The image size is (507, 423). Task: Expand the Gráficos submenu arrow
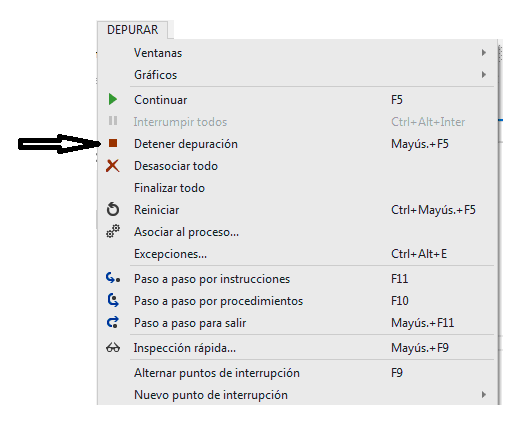click(x=483, y=74)
